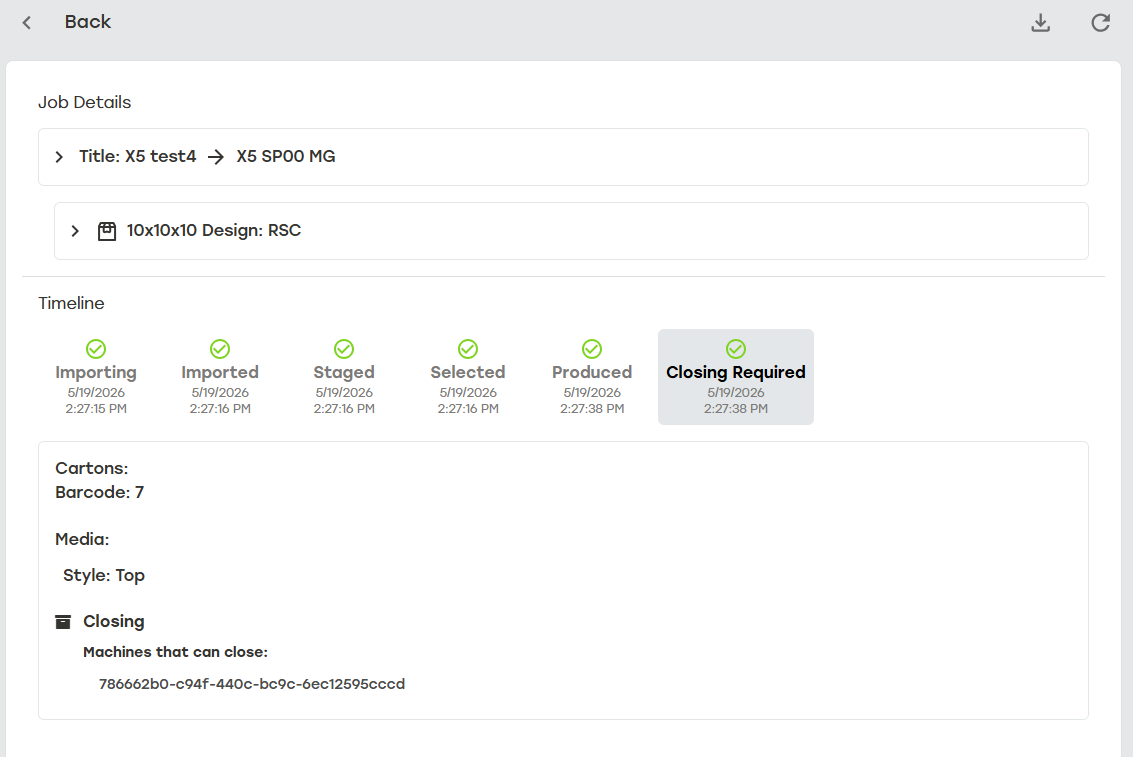
Task: Click the green checkmark above Staged
Action: click(x=344, y=349)
